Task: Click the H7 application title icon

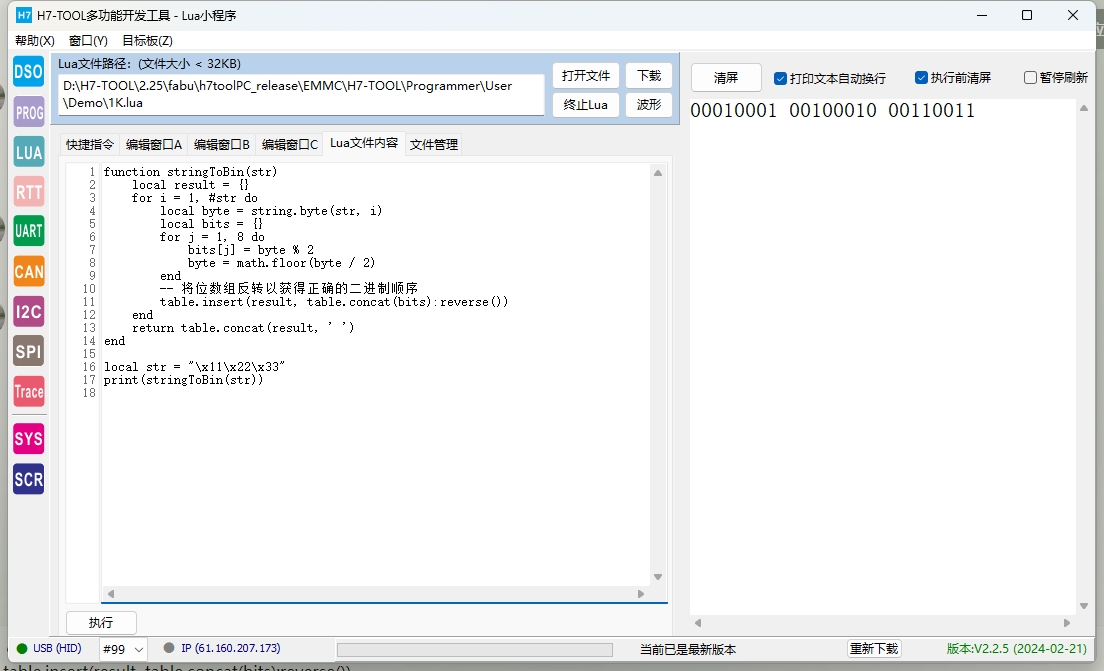Action: tap(24, 15)
